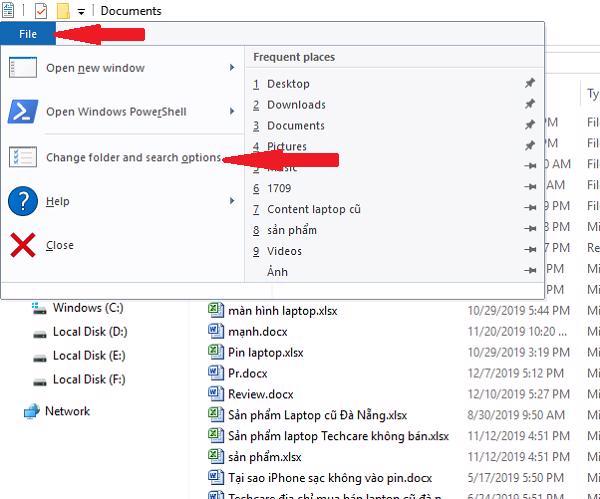The image size is (600, 499).
Task: Open the Help menu entry
Action: pos(122,201)
